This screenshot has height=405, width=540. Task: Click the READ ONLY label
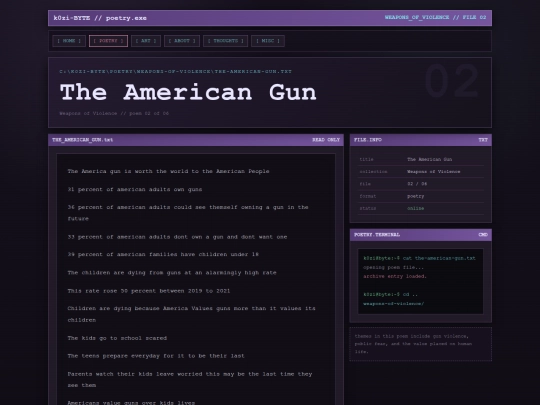326,140
